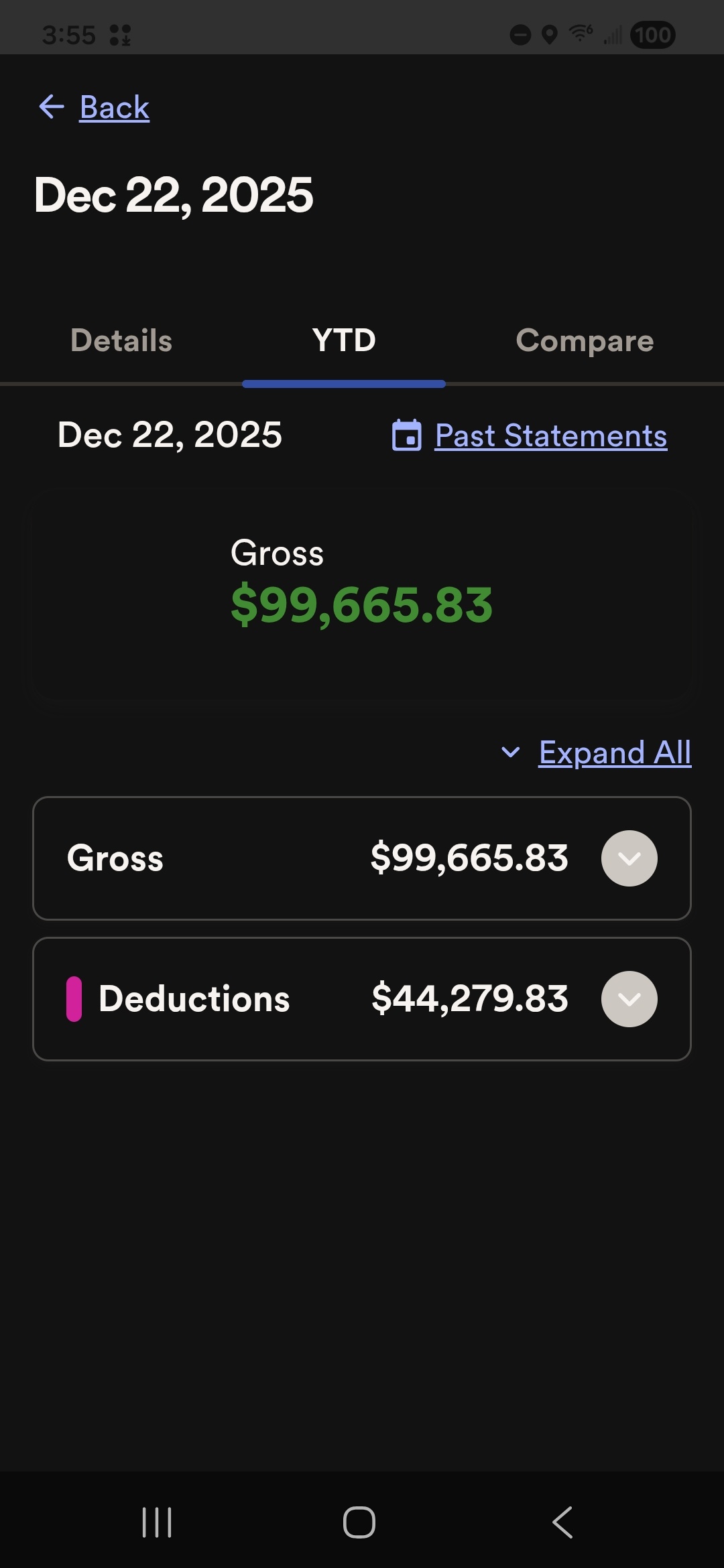724x1568 pixels.
Task: Tap the green Gross total amount card
Action: click(361, 596)
